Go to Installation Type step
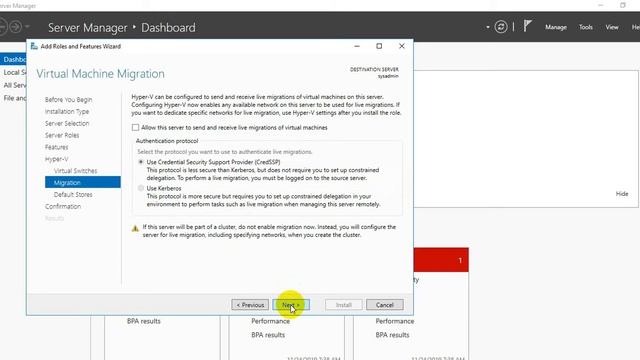This screenshot has width=640, height=360. 67,111
